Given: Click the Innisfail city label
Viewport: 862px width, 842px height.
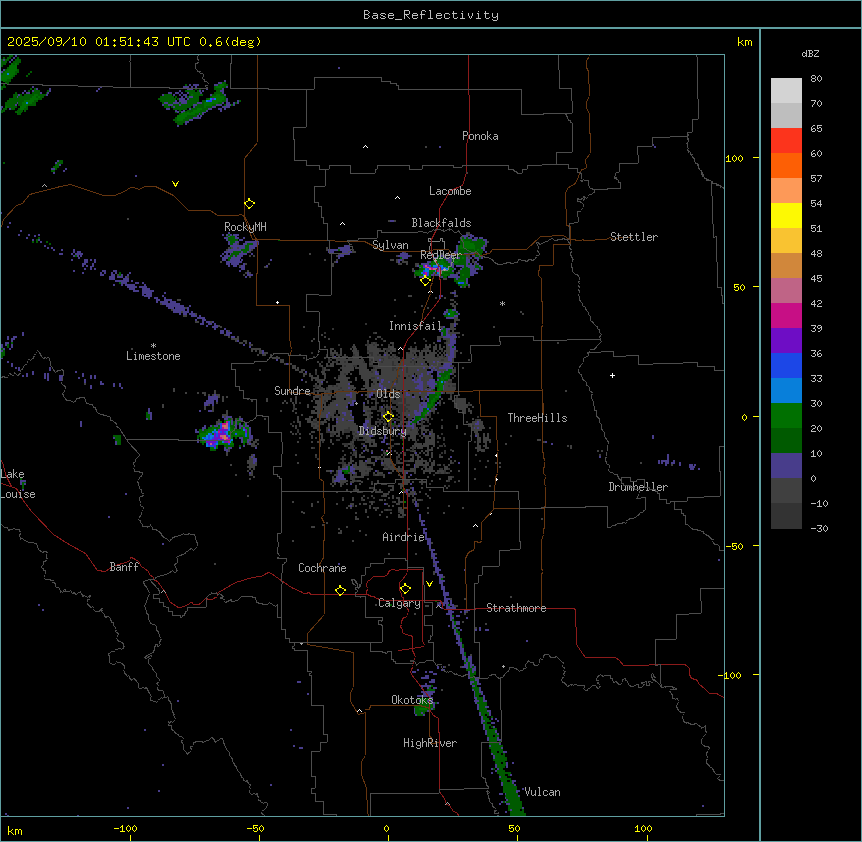Looking at the screenshot, I should point(415,326).
